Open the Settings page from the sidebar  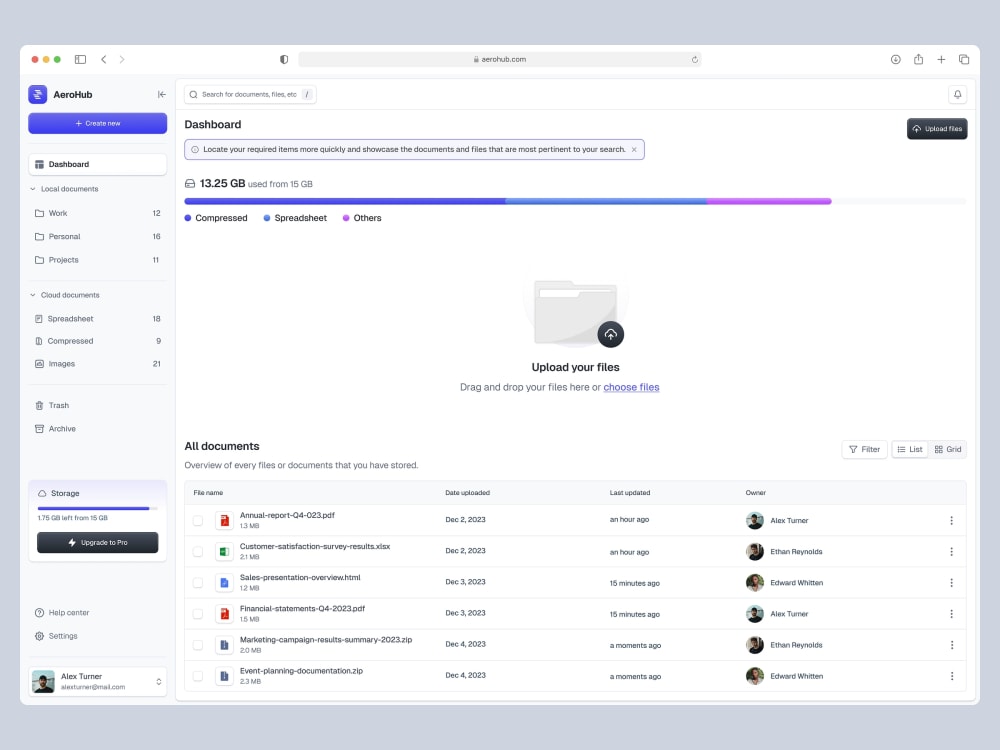click(x=63, y=636)
